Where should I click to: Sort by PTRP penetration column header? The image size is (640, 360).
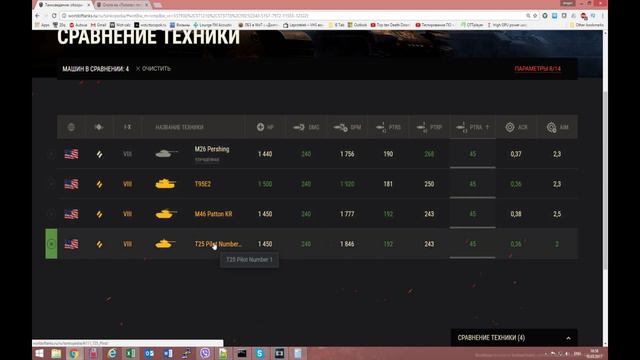tap(429, 127)
